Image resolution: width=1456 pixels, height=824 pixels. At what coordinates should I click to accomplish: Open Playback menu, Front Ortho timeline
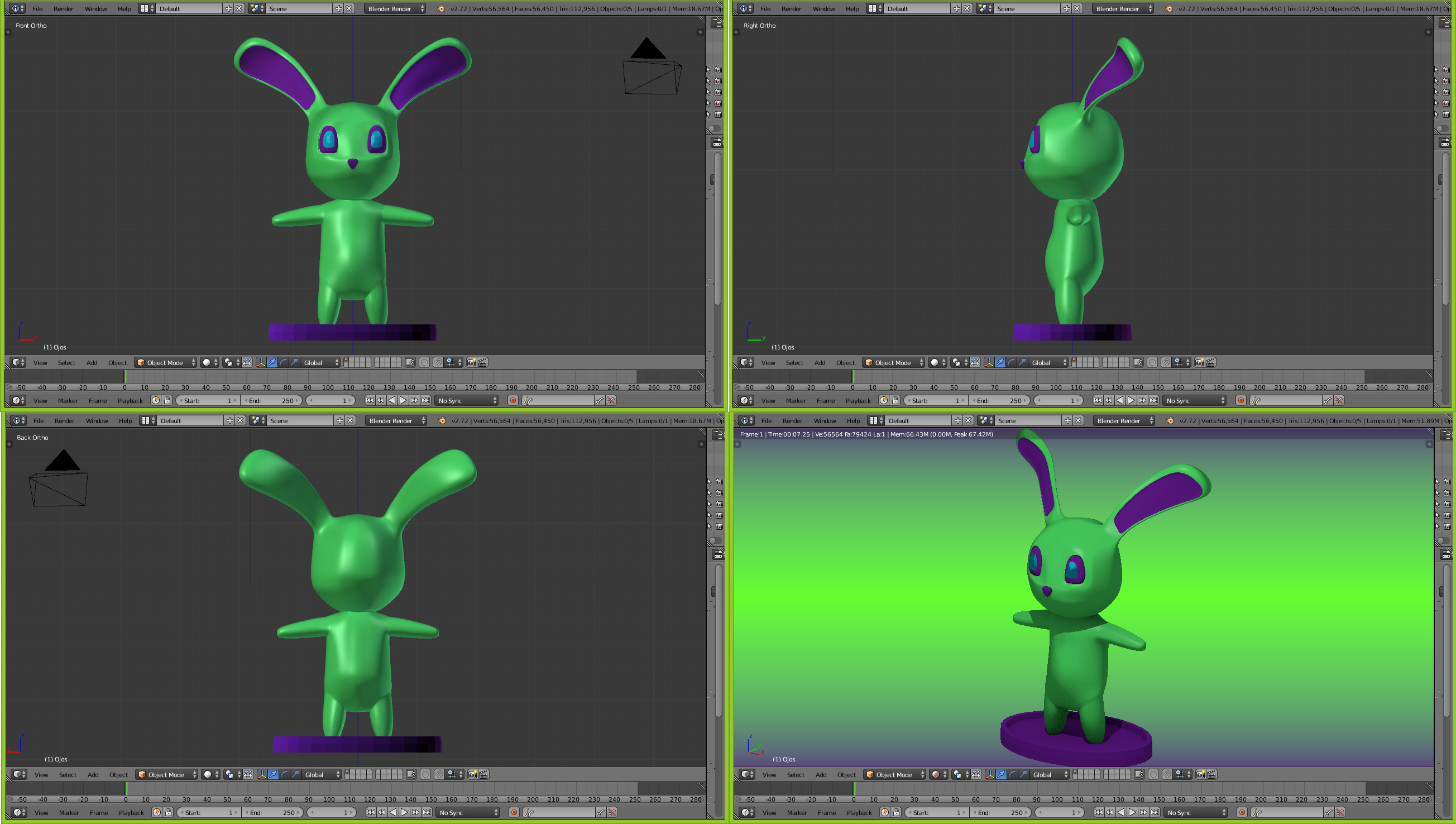pyautogui.click(x=130, y=400)
